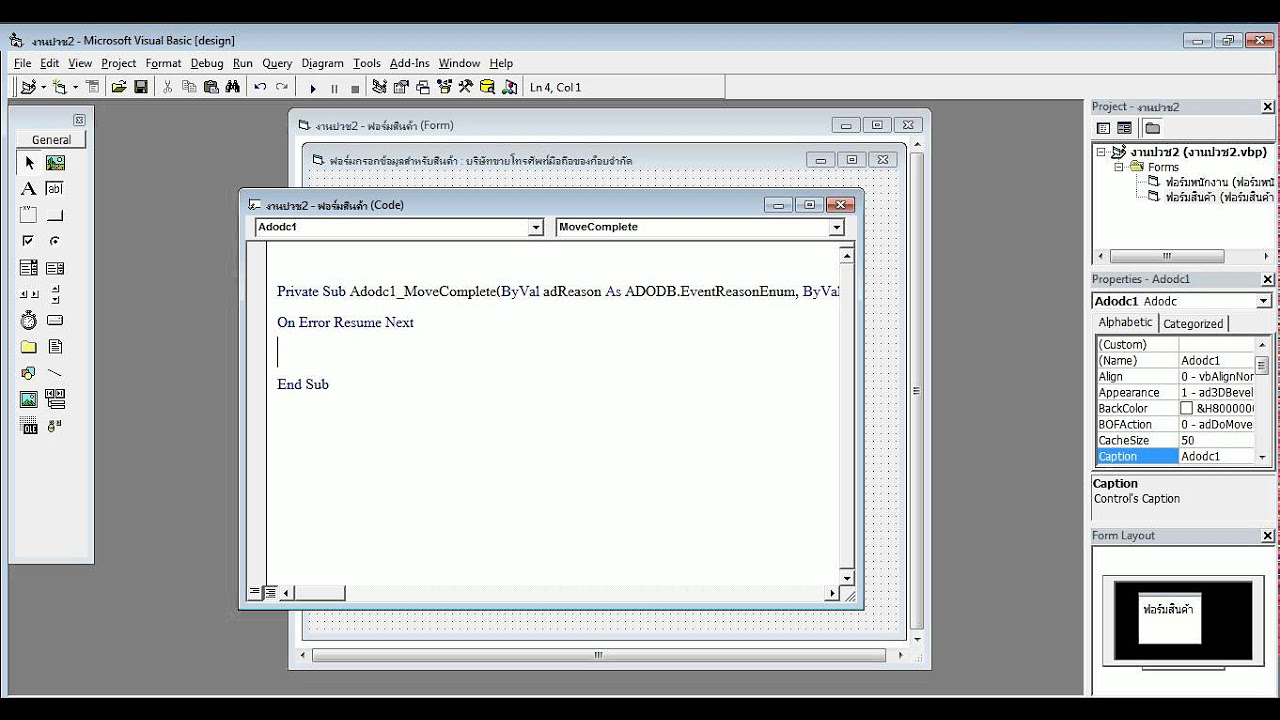Open the File menu
This screenshot has height=720, width=1280.
(22, 63)
